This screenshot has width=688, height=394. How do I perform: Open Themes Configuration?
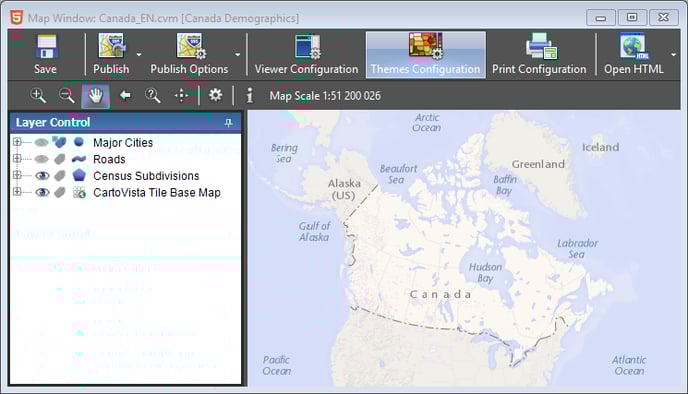coord(426,55)
